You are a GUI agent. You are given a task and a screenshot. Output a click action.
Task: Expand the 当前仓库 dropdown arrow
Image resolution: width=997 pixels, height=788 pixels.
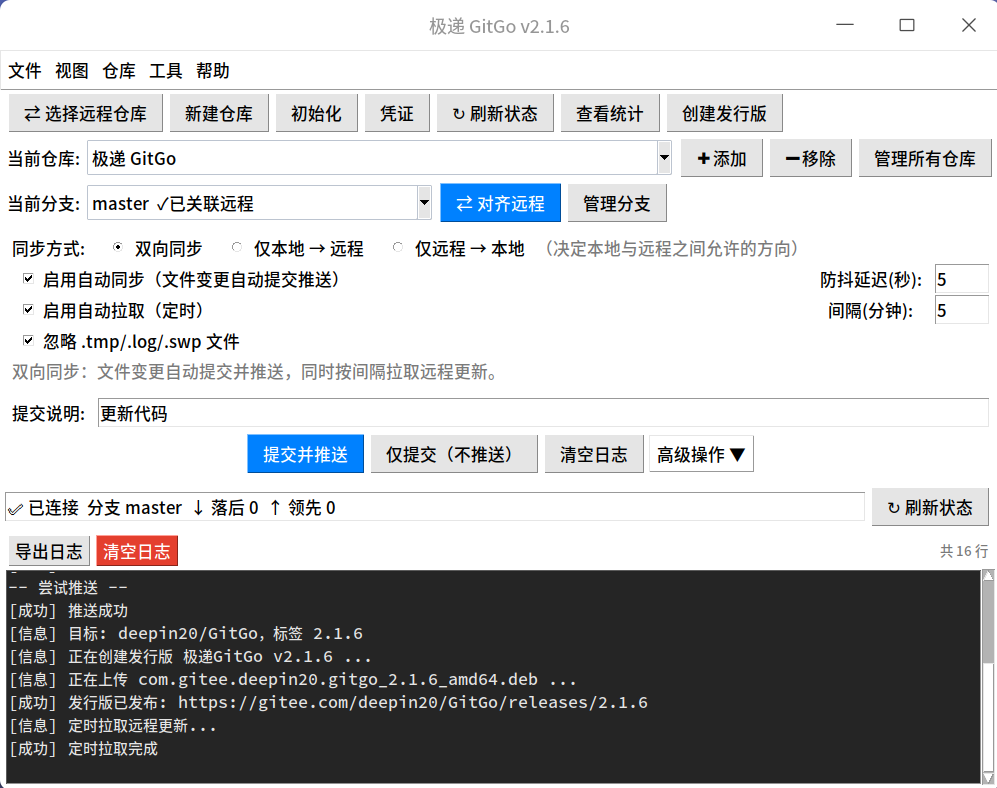[x=664, y=158]
